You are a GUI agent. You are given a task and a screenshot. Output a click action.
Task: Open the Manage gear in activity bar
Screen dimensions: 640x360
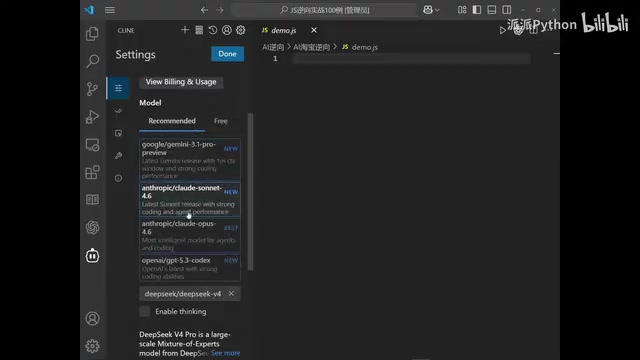point(92,346)
